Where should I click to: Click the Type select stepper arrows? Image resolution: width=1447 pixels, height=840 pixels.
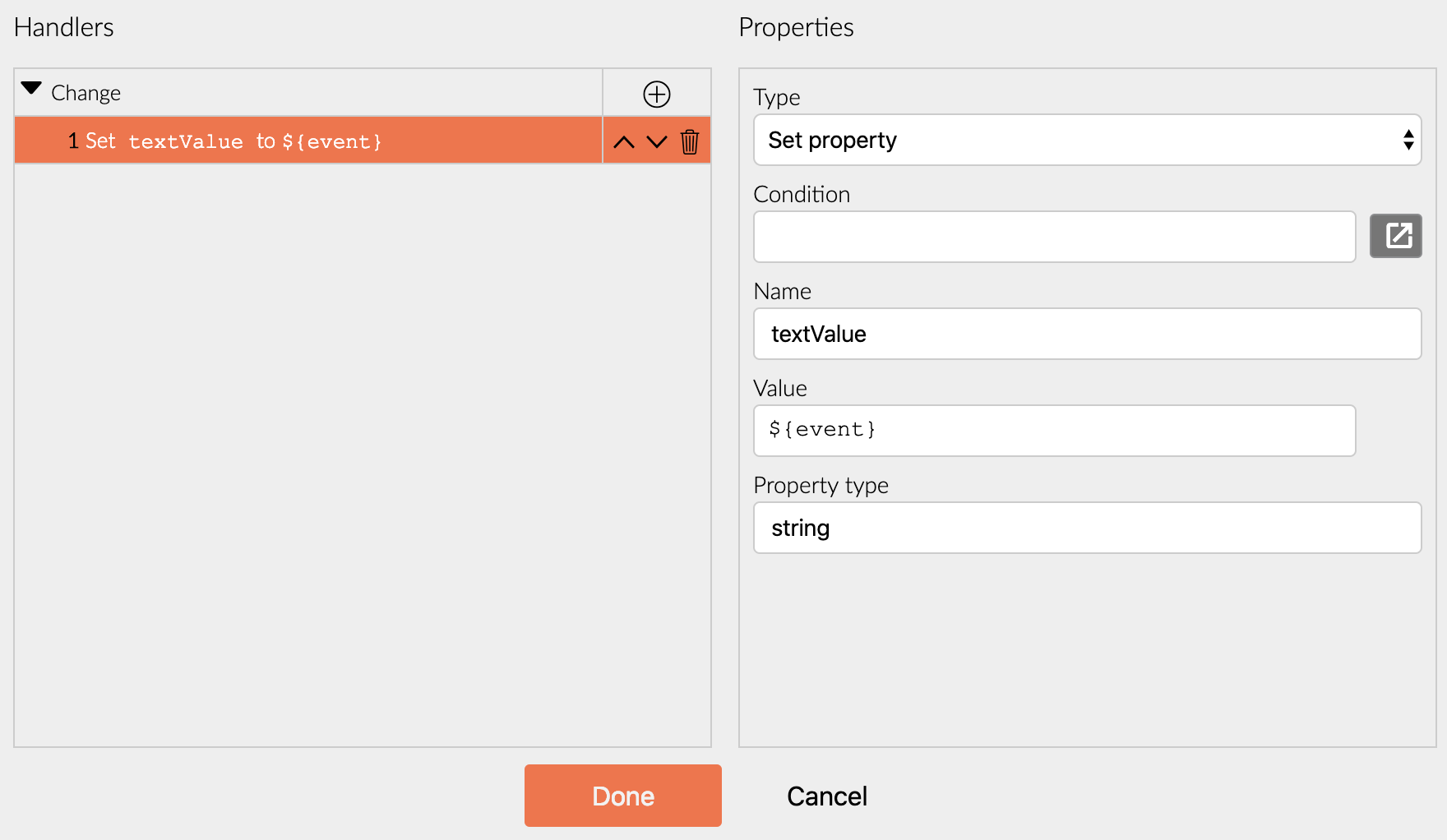tap(1408, 140)
